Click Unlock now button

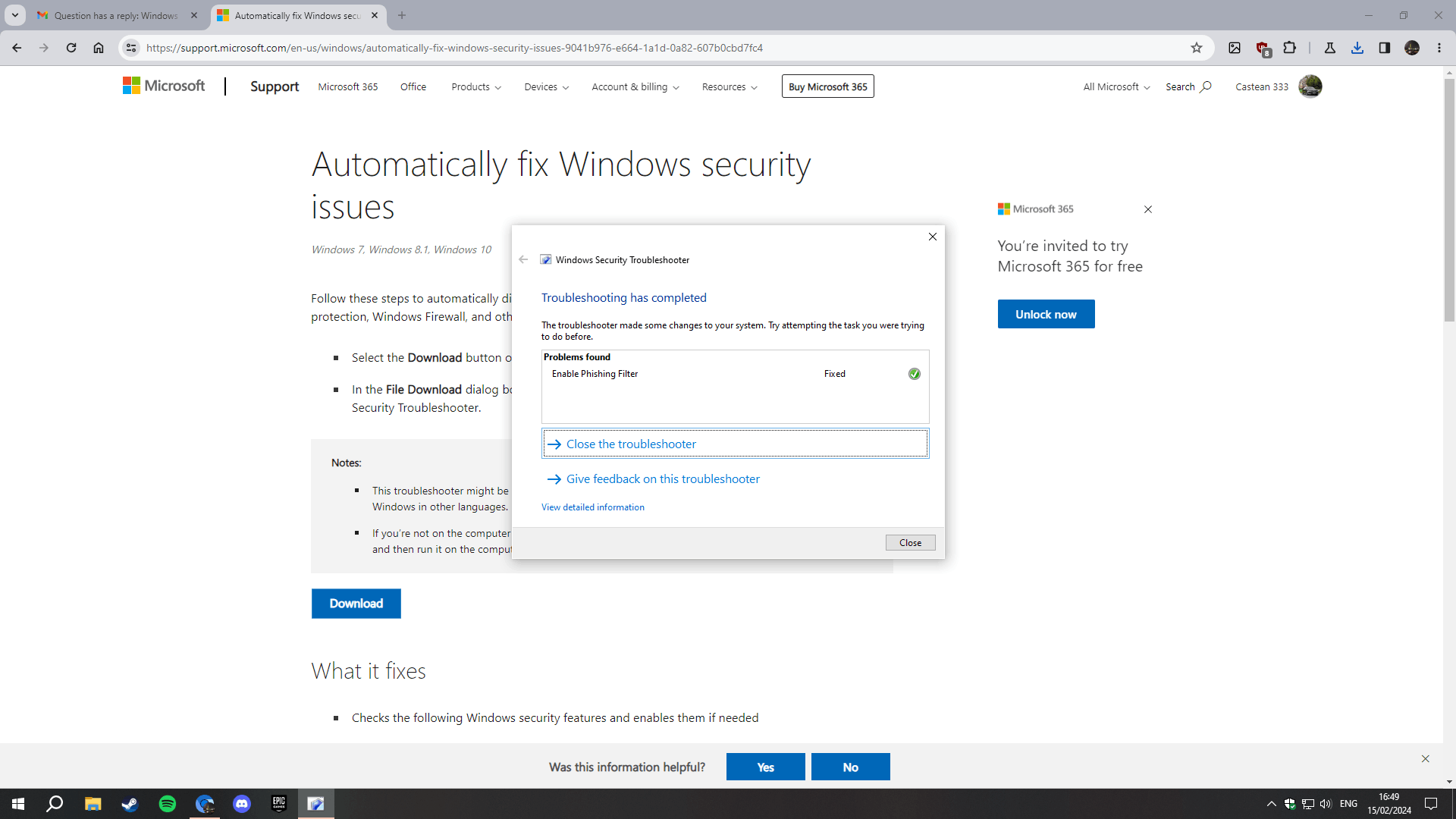pos(1046,314)
